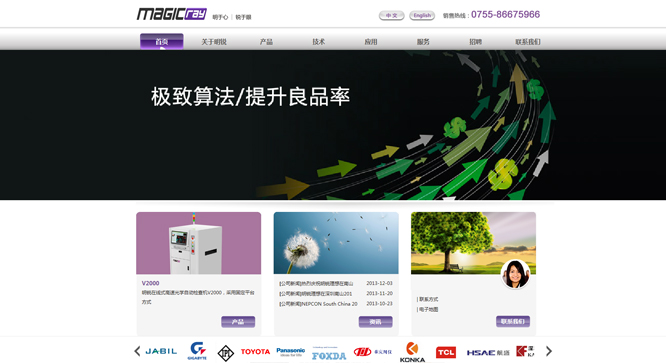Image resolution: width=666 pixels, height=363 pixels.
Task: Open the dandelion news image
Action: 336,243
